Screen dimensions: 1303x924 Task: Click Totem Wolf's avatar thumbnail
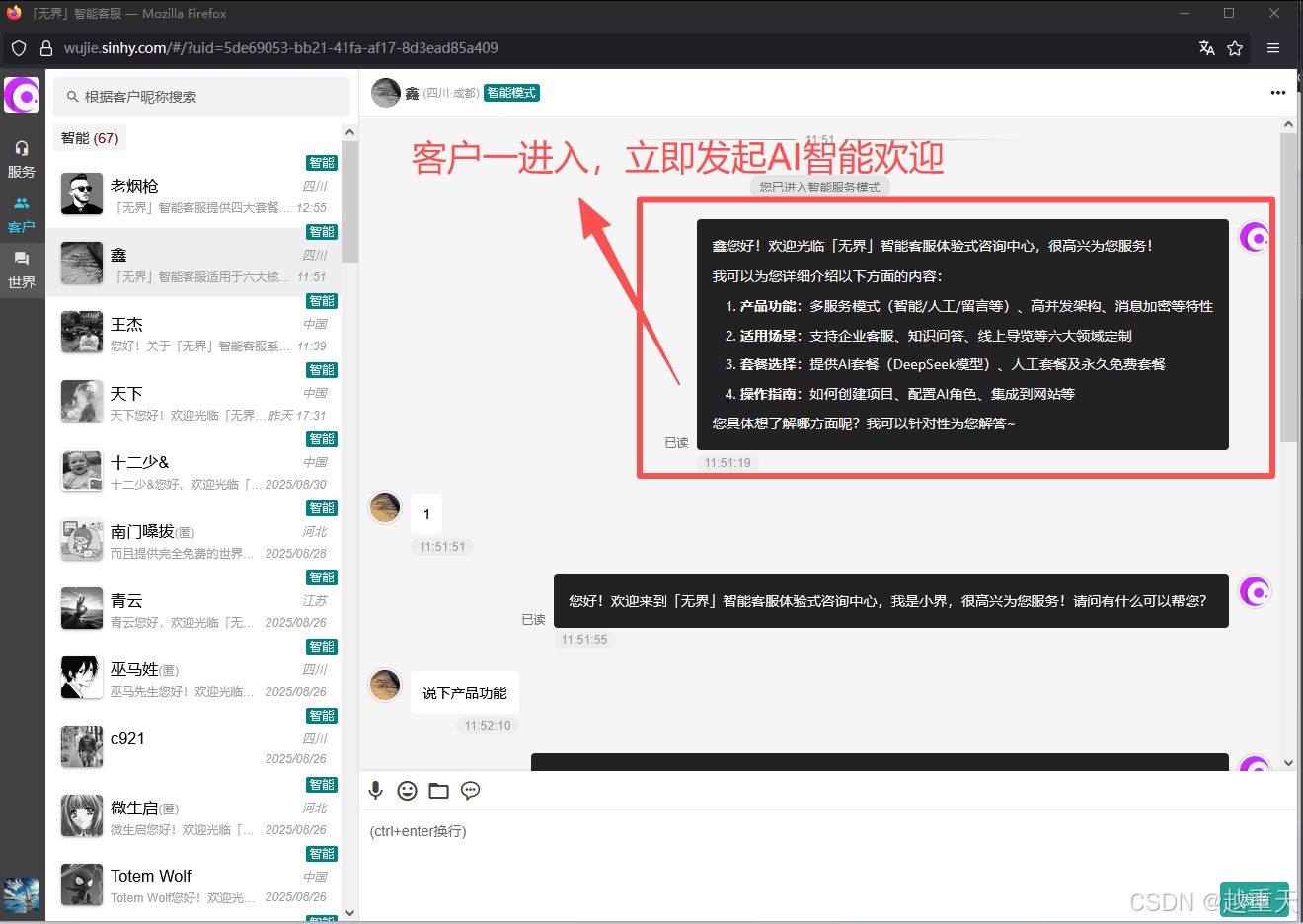click(x=82, y=885)
